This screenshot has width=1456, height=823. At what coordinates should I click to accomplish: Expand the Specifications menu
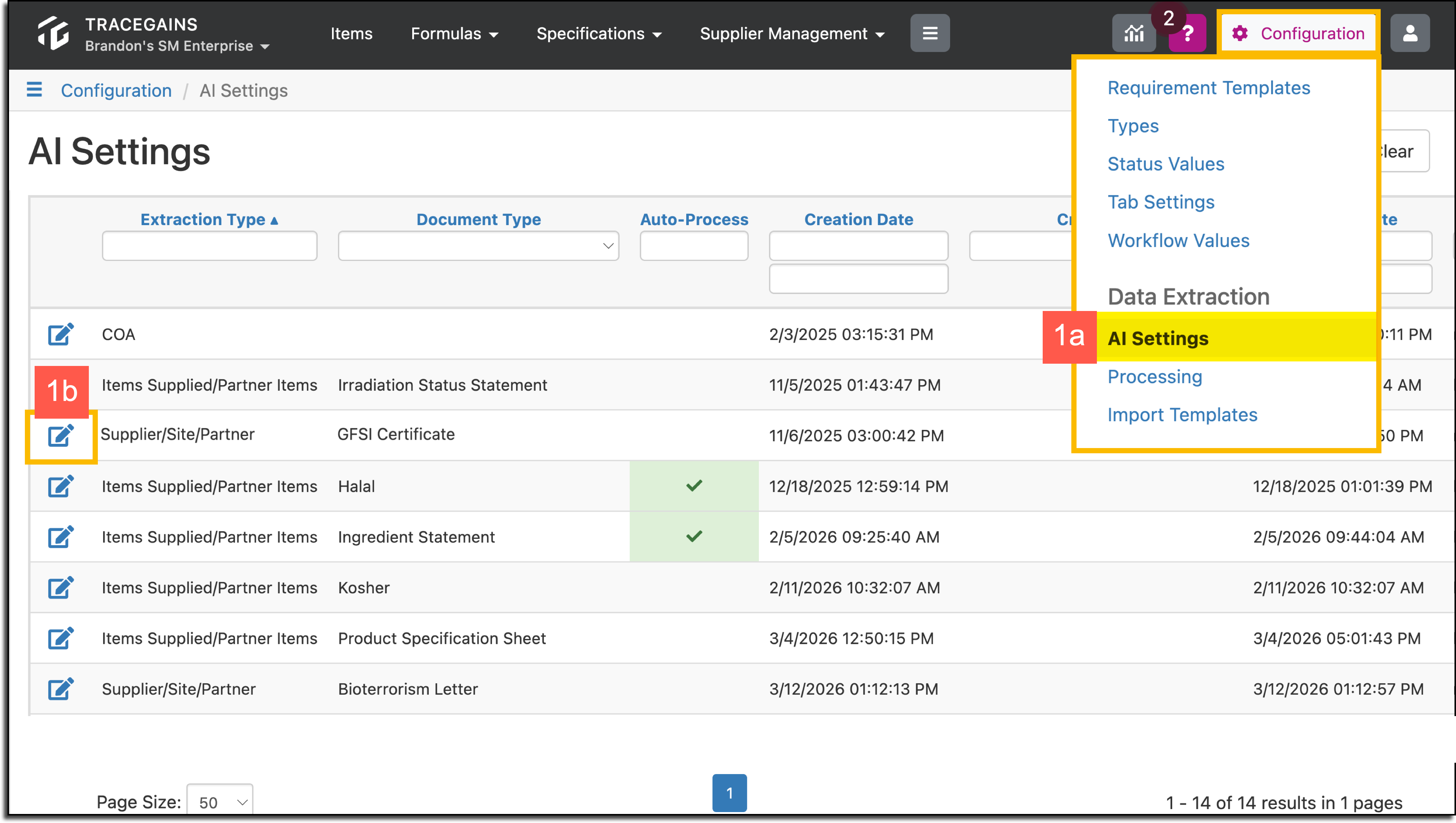click(x=599, y=34)
